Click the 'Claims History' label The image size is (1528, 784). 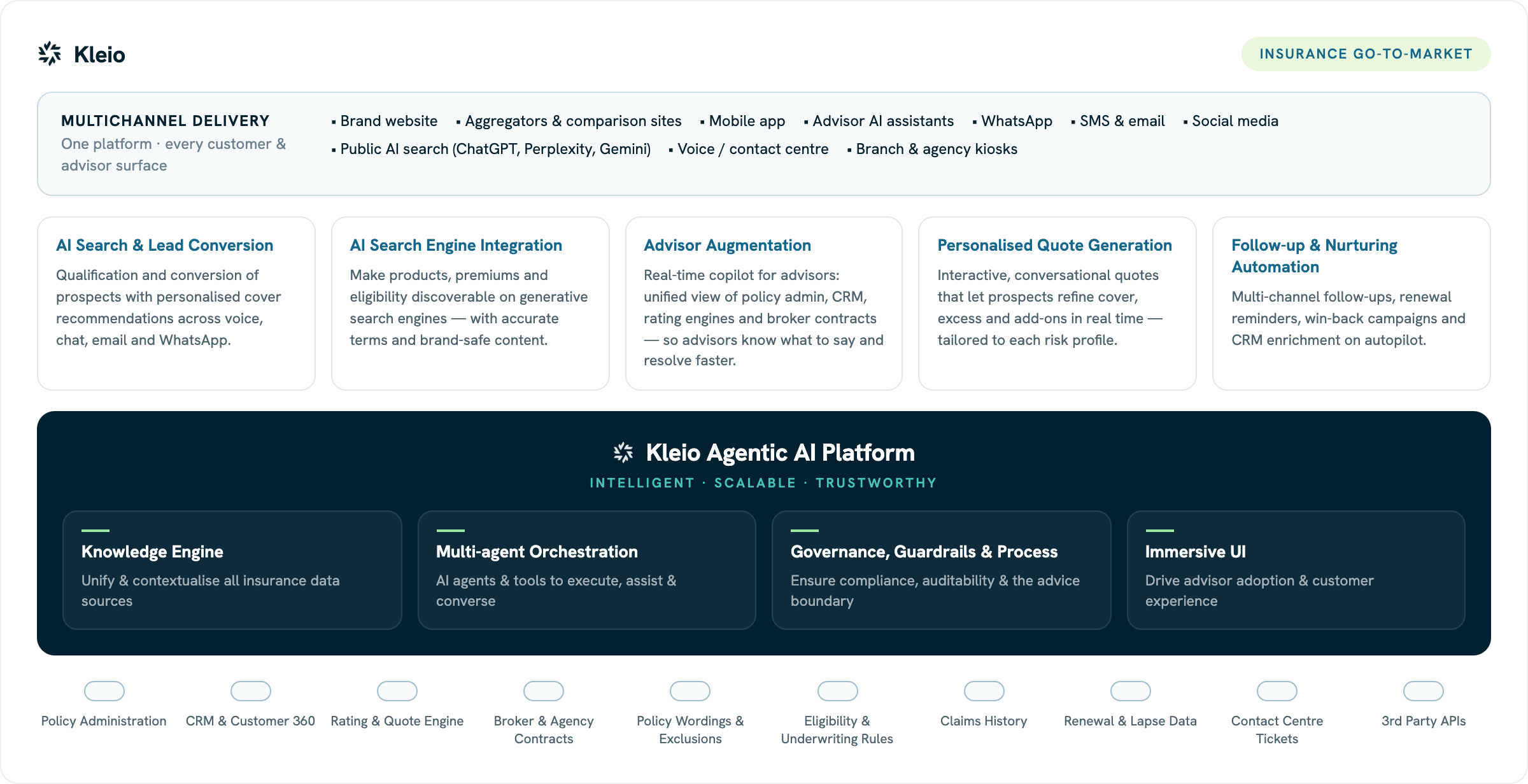click(x=984, y=721)
